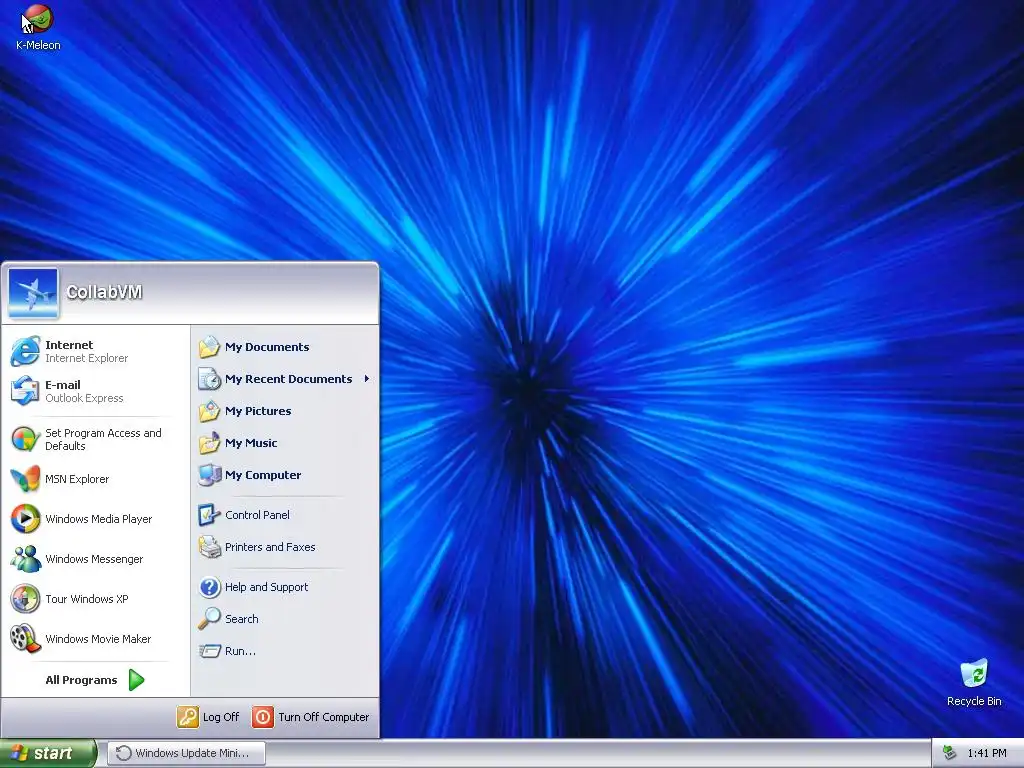Click the My Music folder icon
Image resolution: width=1024 pixels, height=768 pixels.
pos(210,443)
